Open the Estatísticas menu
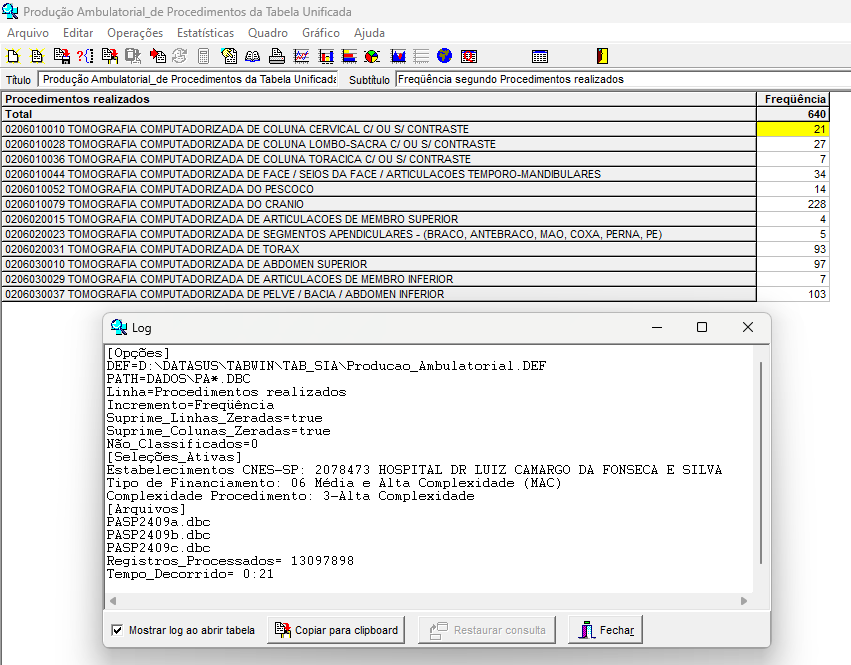 click(206, 33)
